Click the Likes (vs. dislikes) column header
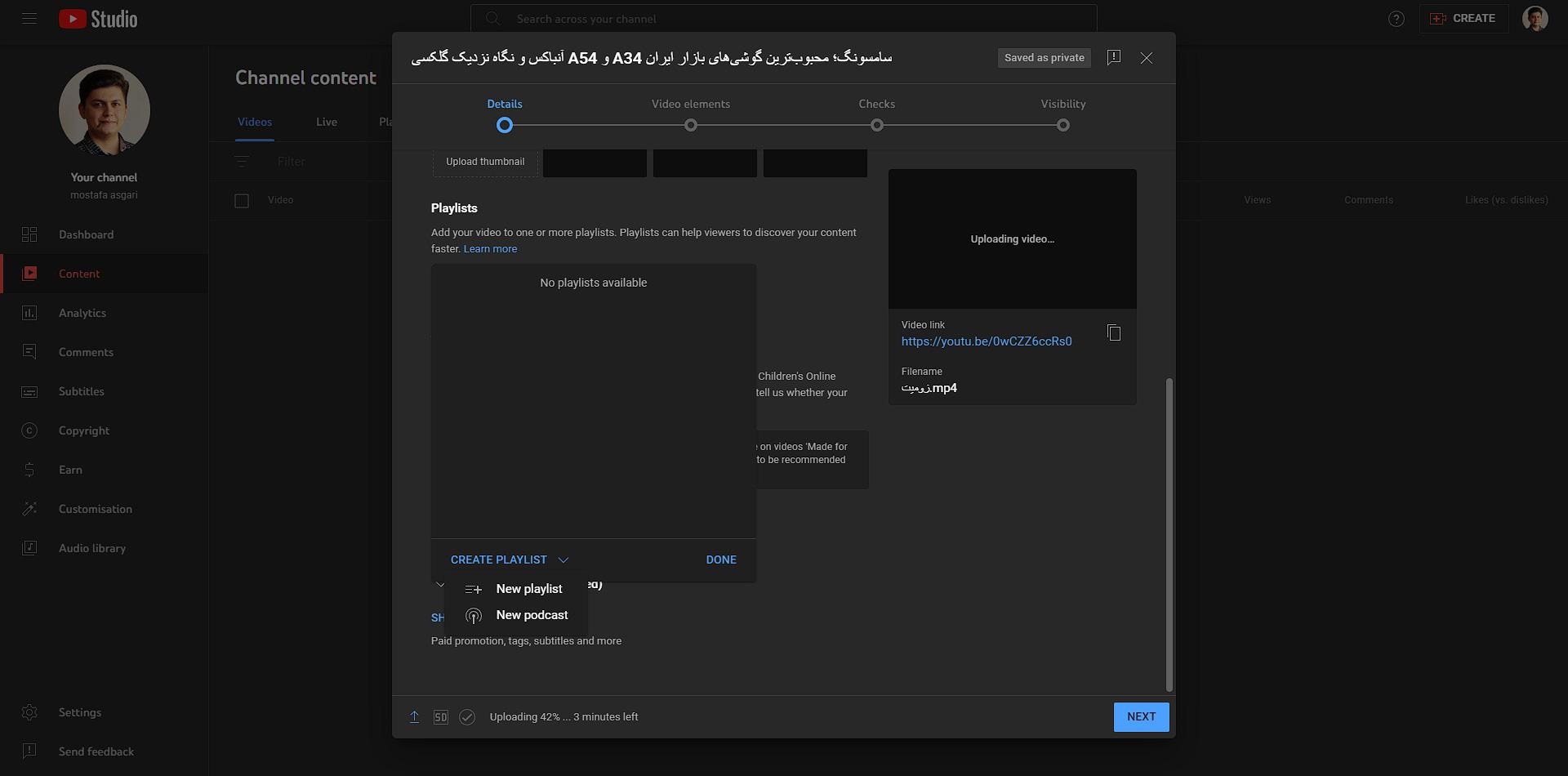This screenshot has height=776, width=1568. pos(1507,200)
